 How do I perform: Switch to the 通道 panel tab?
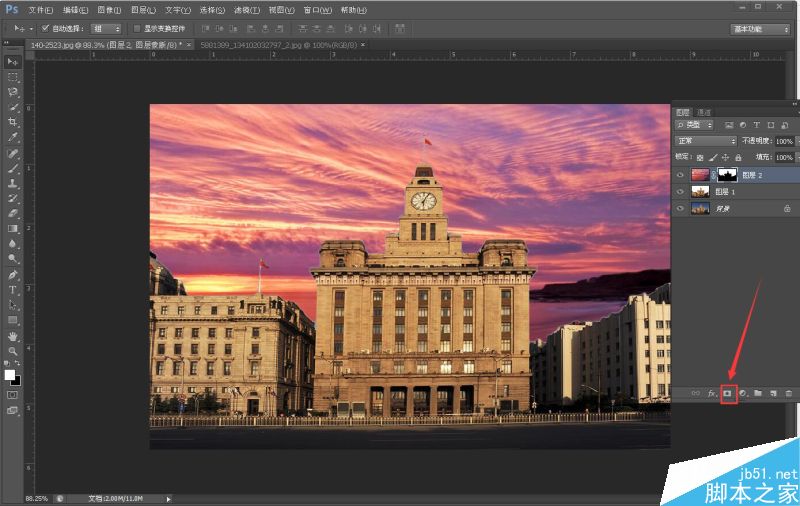(704, 112)
